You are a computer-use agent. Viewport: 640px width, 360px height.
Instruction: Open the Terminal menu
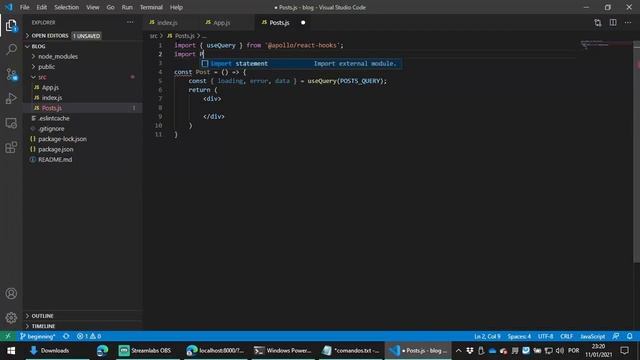[x=151, y=7]
